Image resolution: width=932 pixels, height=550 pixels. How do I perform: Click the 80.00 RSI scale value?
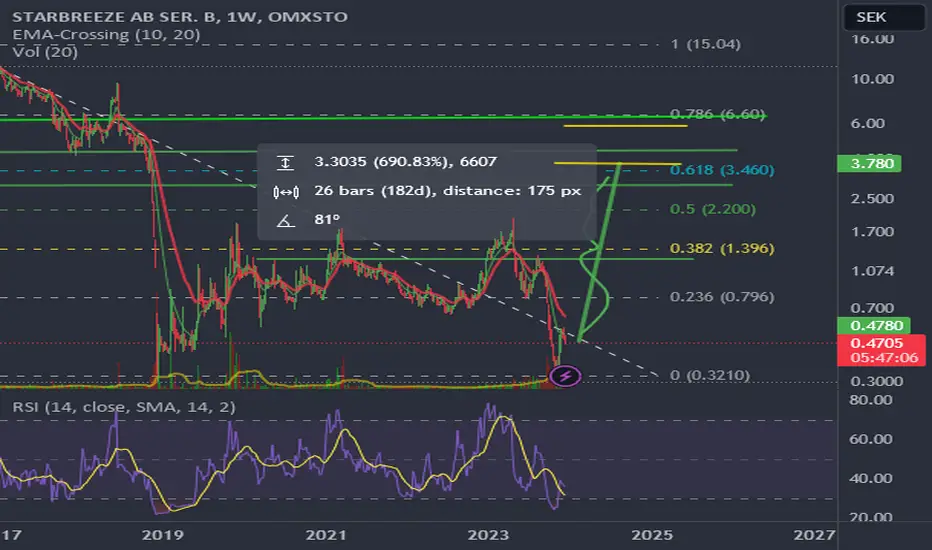click(871, 400)
